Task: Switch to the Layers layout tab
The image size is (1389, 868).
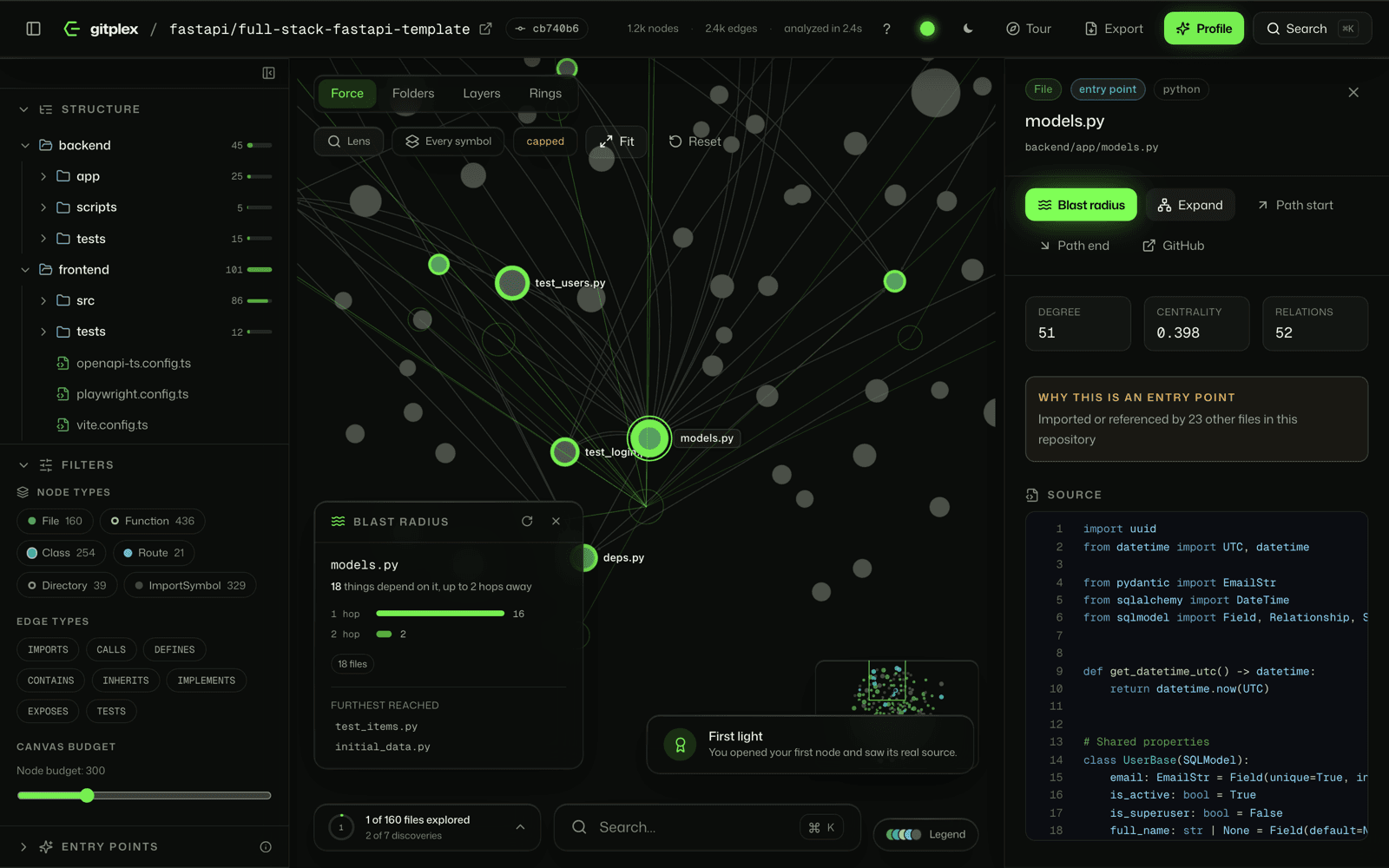Action: 482,93
